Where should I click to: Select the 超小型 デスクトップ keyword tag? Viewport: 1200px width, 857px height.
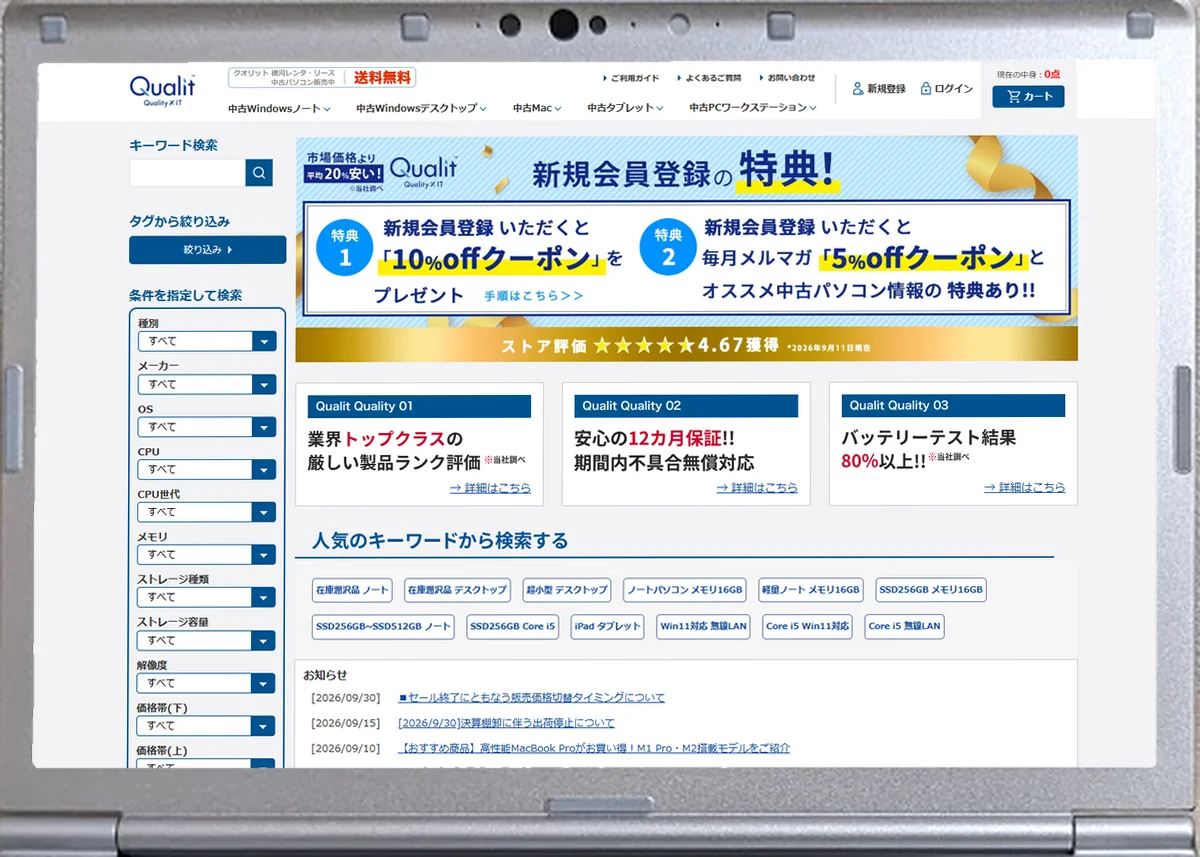[567, 590]
